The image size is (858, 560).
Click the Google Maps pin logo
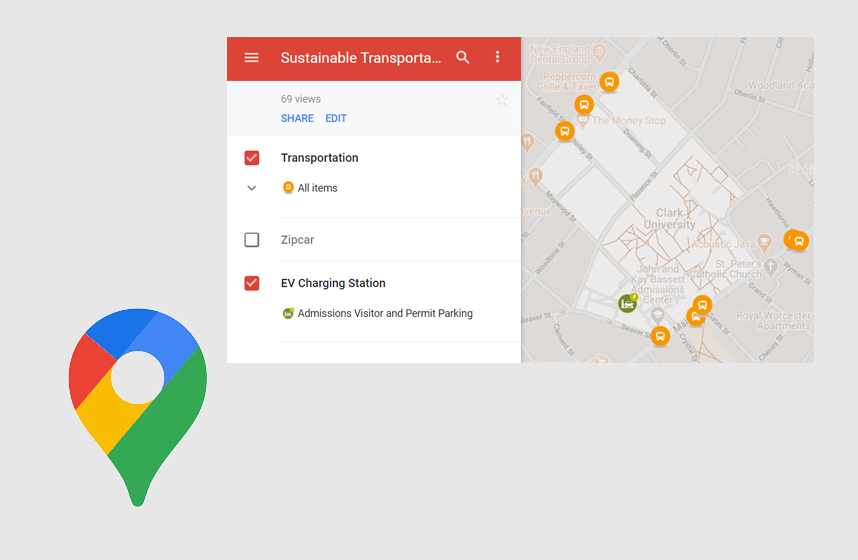(x=138, y=407)
